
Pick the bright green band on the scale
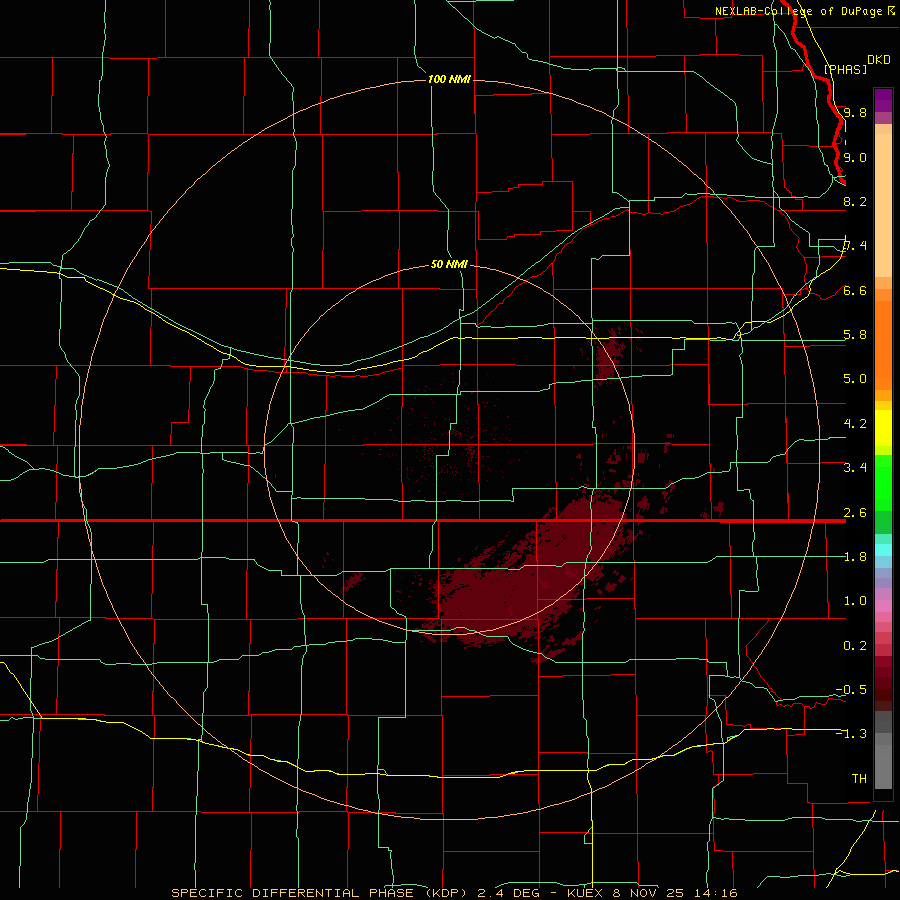click(x=883, y=483)
